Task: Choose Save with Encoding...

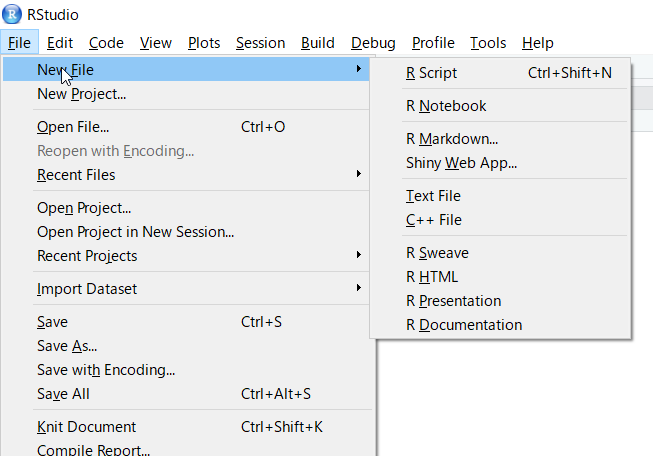Action: (186, 370)
